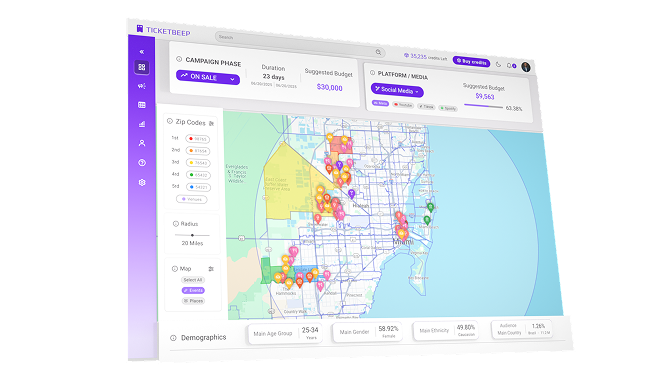665x374 pixels.
Task: Click the info icon beside Campaign Phase
Action: tap(179, 59)
